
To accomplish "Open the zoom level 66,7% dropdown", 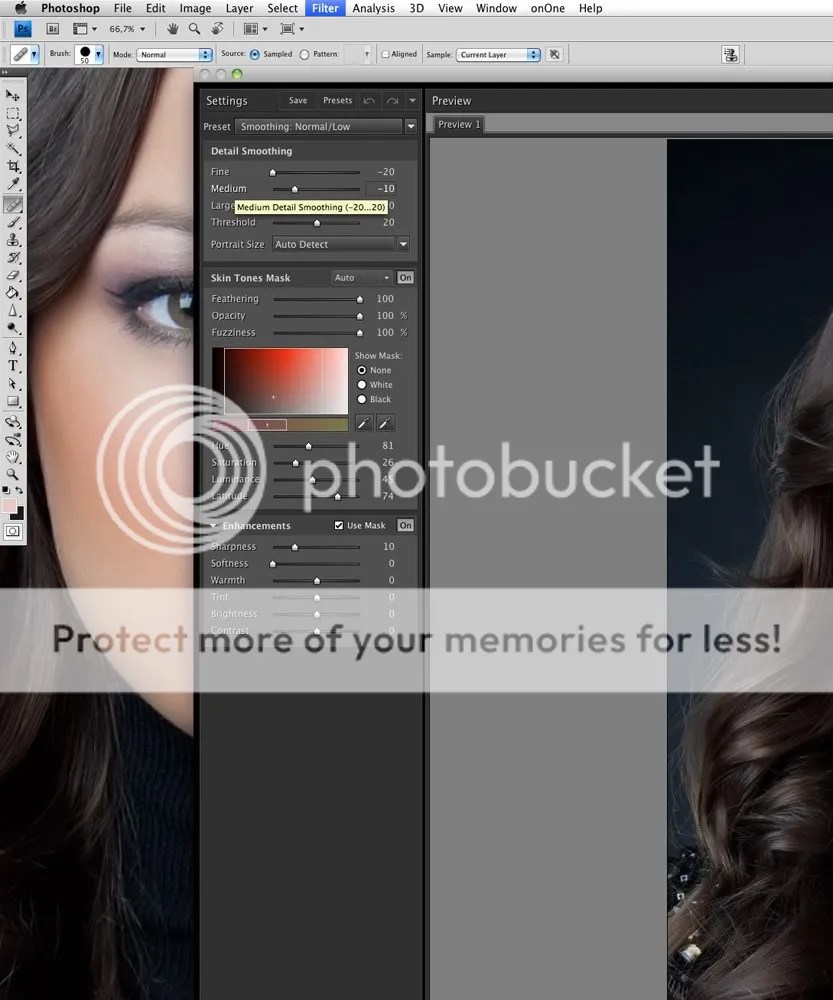I will (142, 29).
